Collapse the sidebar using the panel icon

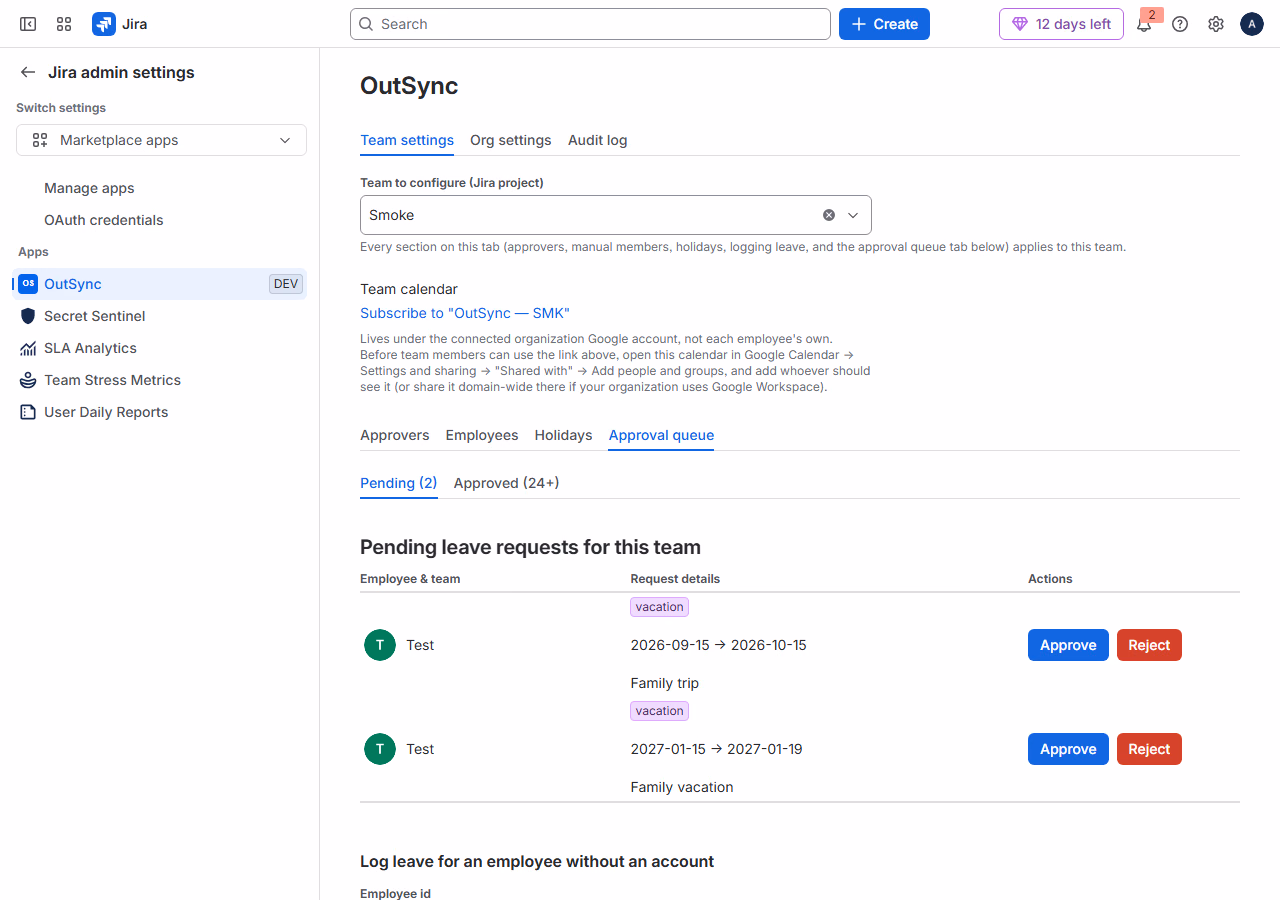[x=28, y=24]
